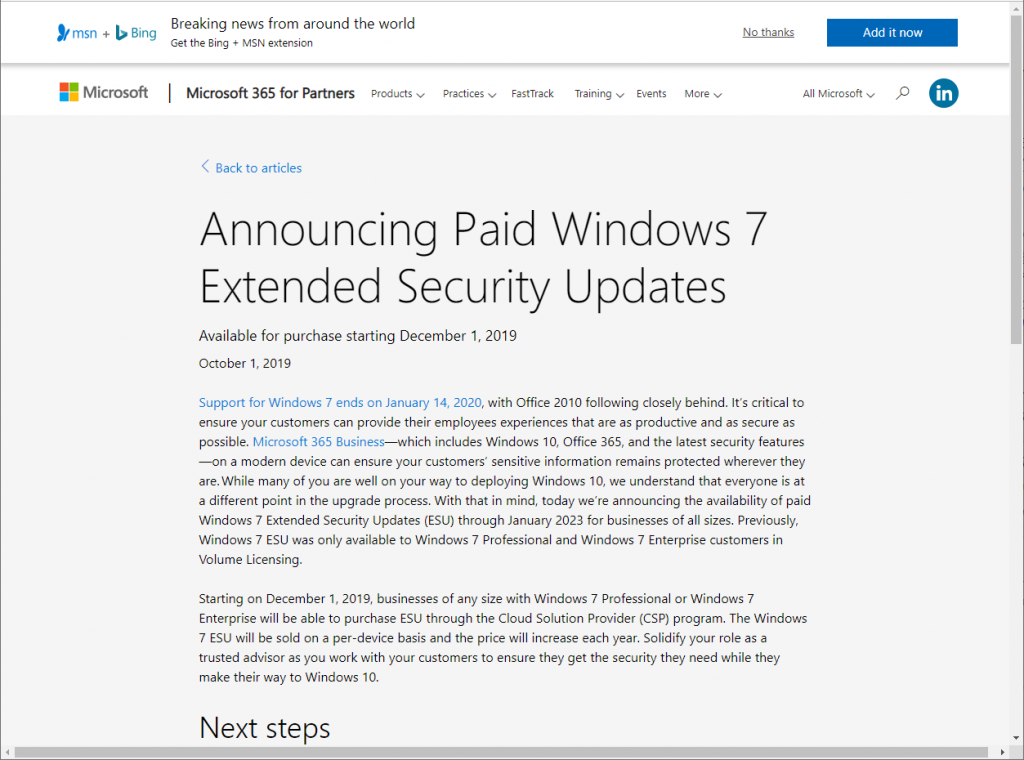
Task: Click the article headline Announcing Paid Windows 7
Action: click(x=483, y=257)
